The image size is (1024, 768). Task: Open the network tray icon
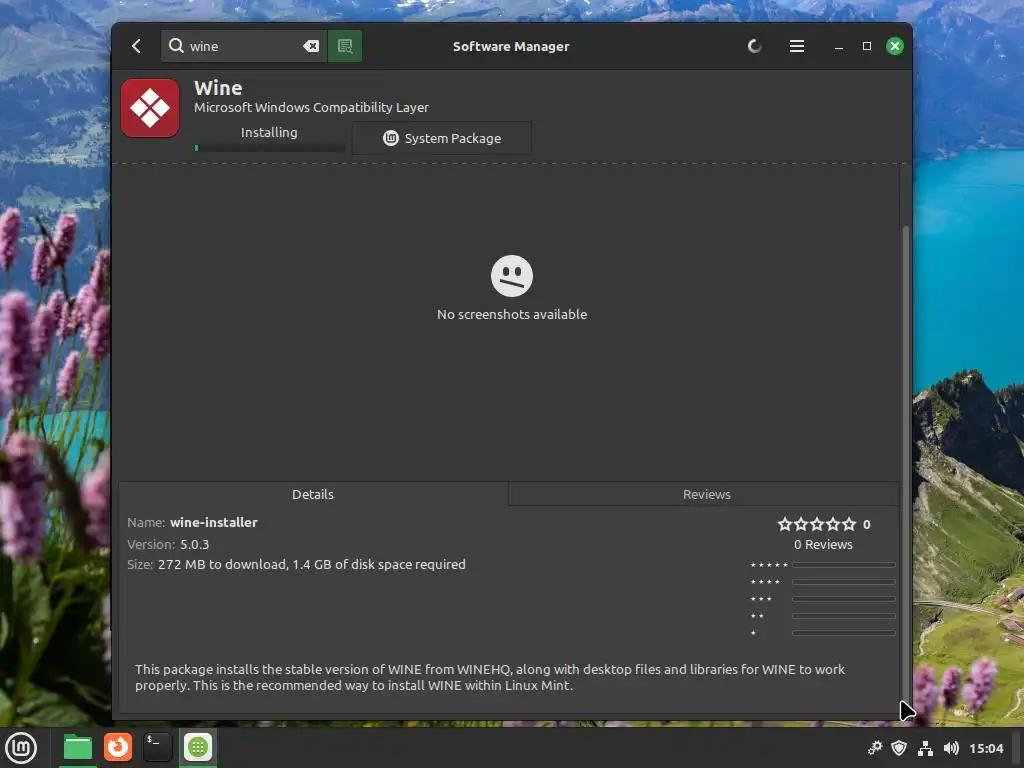[x=925, y=748]
